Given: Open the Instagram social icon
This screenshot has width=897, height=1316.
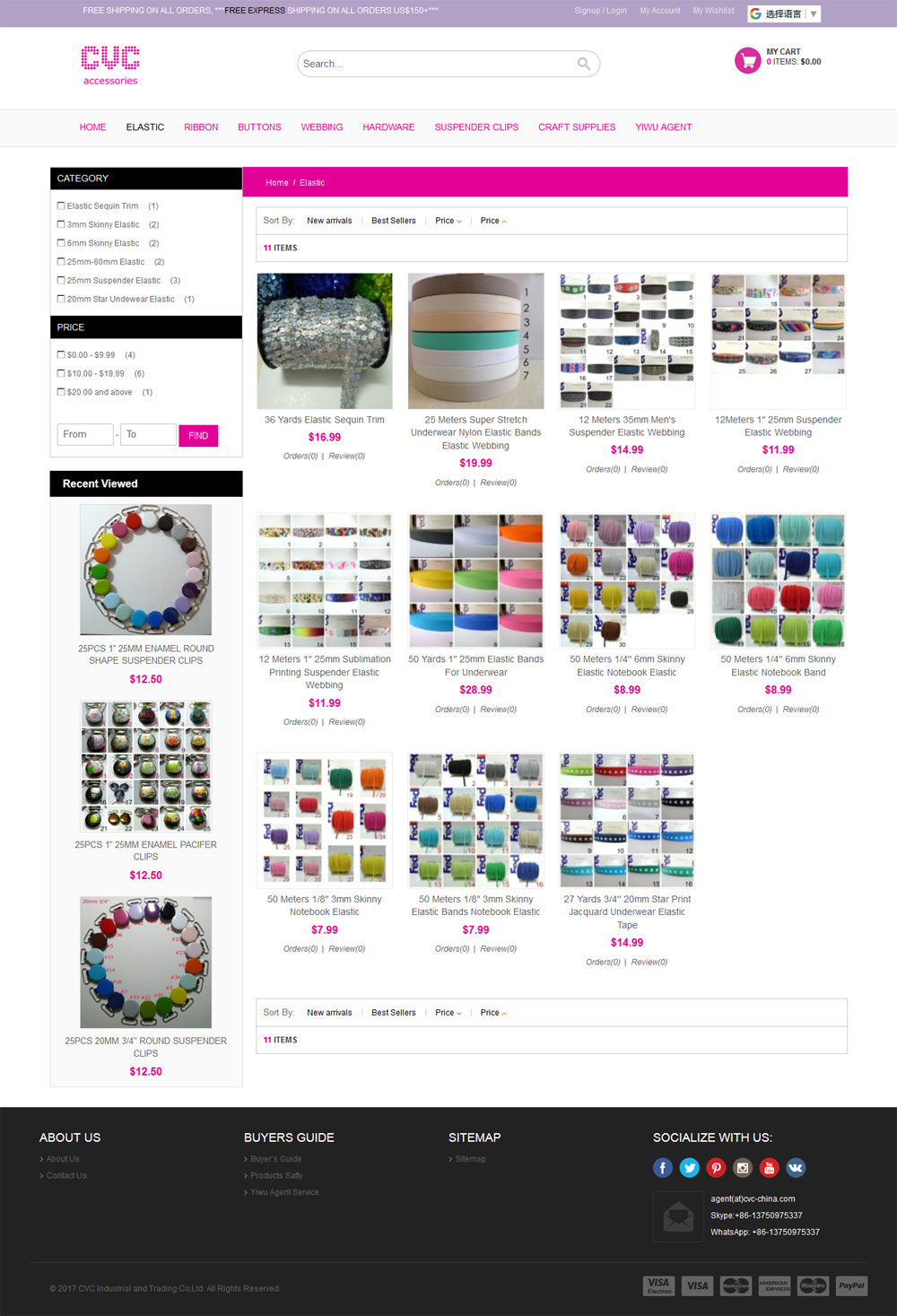Looking at the screenshot, I should tap(743, 1167).
